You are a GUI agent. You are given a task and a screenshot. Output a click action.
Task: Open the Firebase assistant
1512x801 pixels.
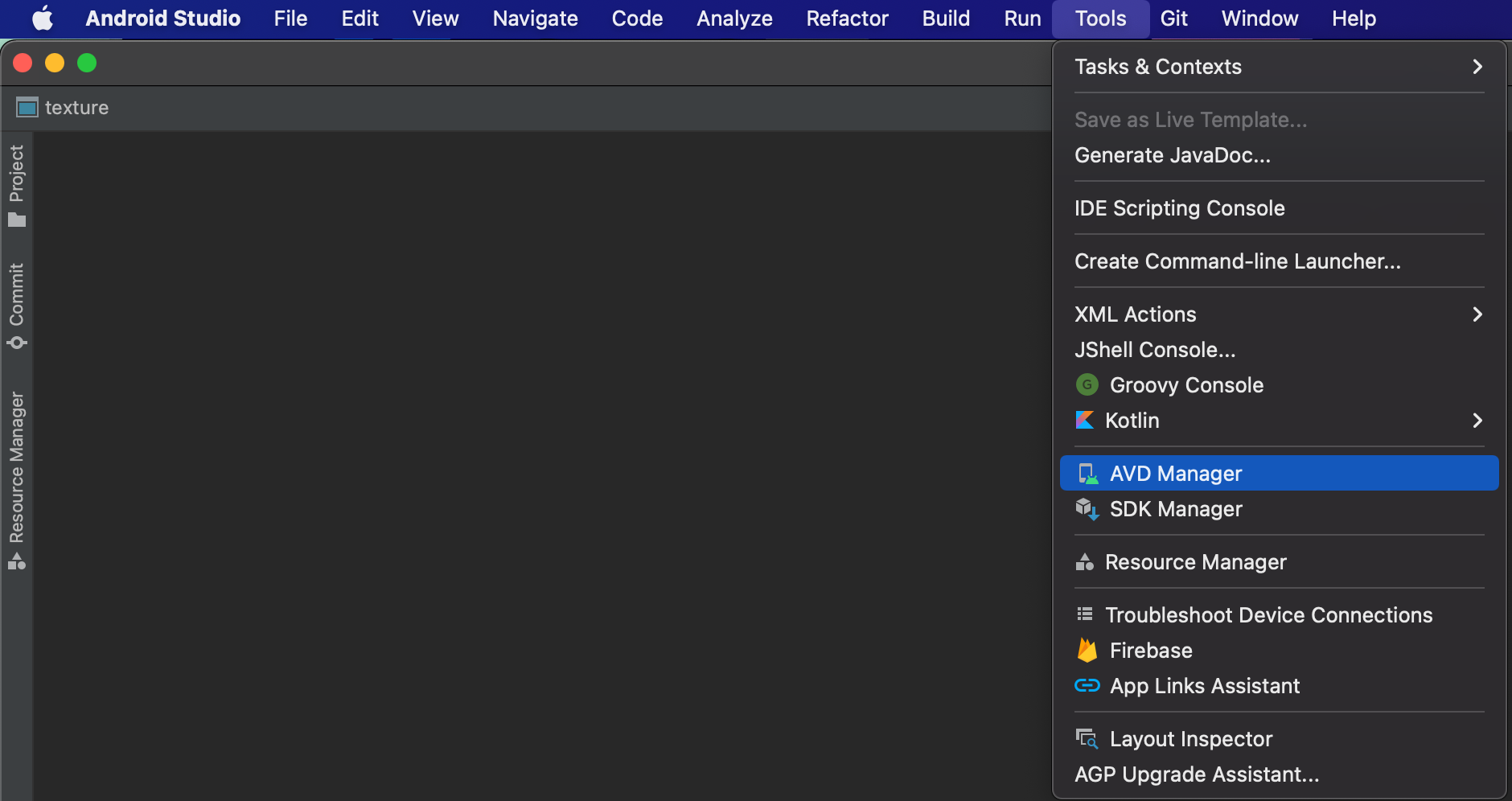point(1279,650)
